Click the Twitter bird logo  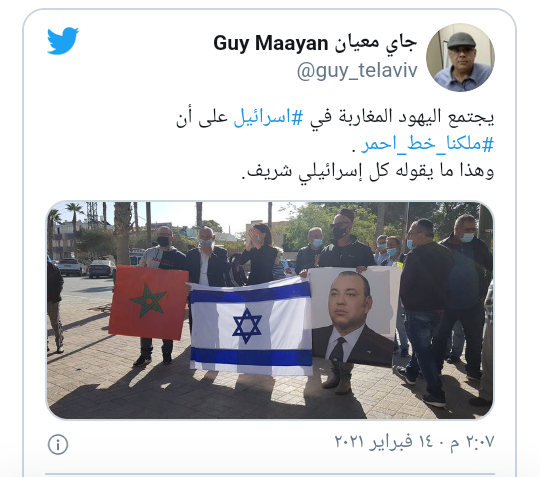(63, 41)
